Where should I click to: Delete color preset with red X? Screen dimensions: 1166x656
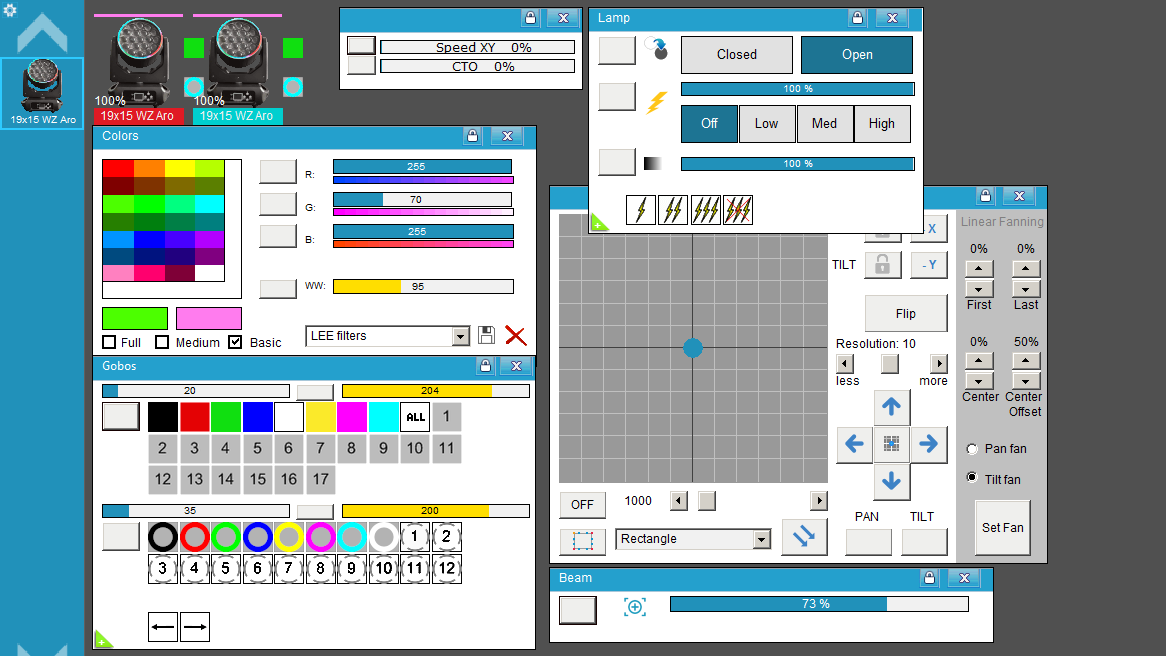click(x=515, y=335)
